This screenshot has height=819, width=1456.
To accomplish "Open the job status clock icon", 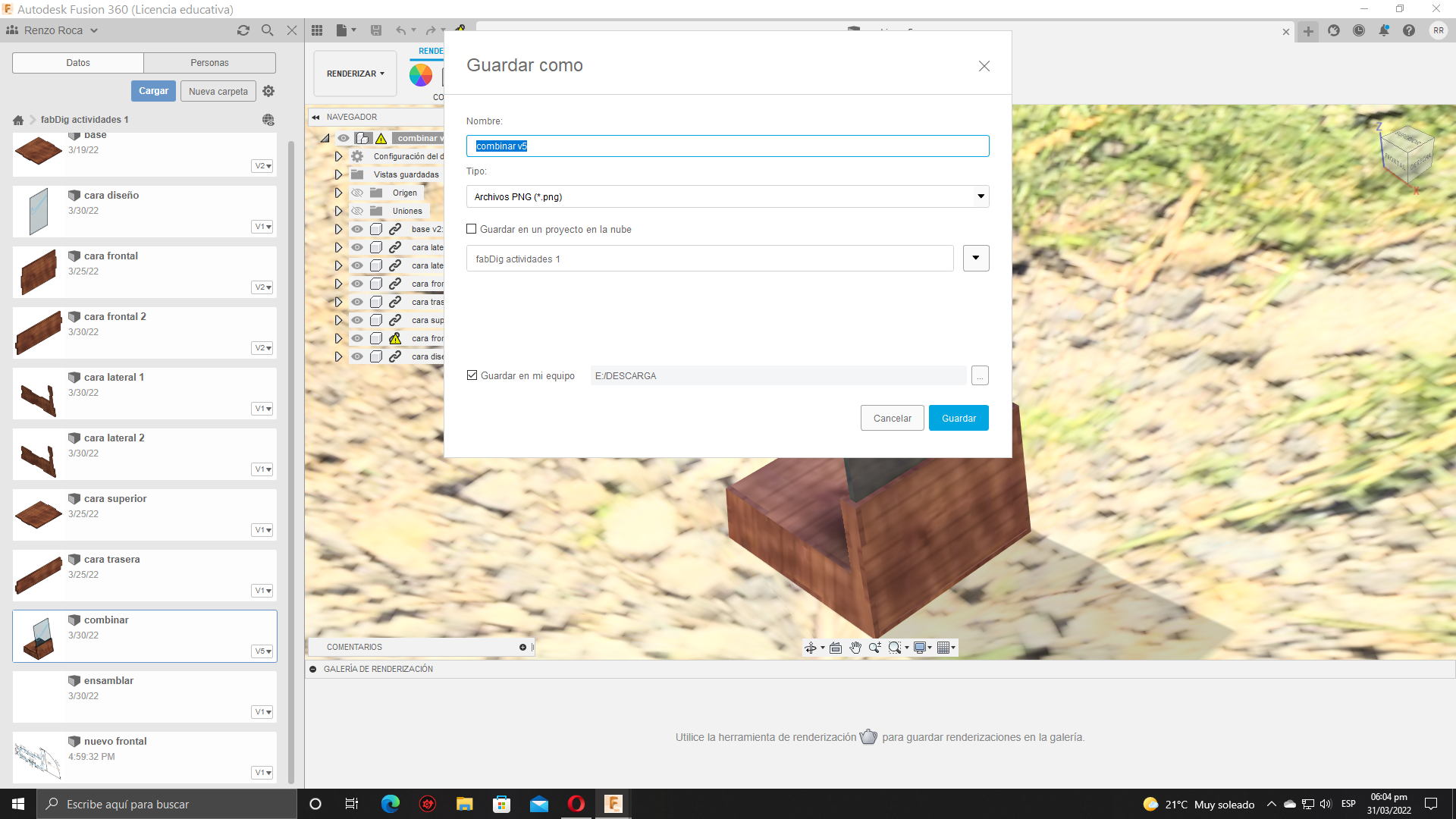I will [1359, 30].
